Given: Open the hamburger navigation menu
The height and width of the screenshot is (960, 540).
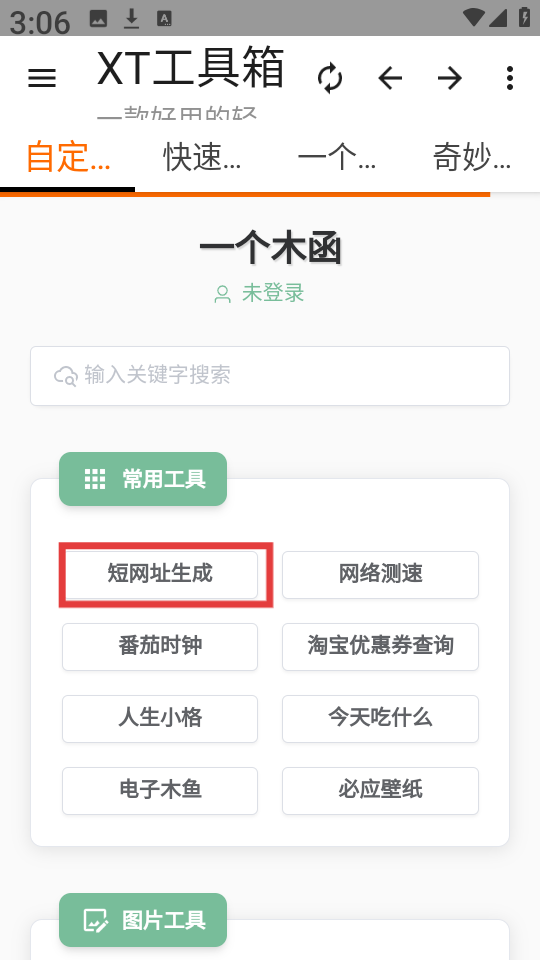Looking at the screenshot, I should (x=42, y=78).
